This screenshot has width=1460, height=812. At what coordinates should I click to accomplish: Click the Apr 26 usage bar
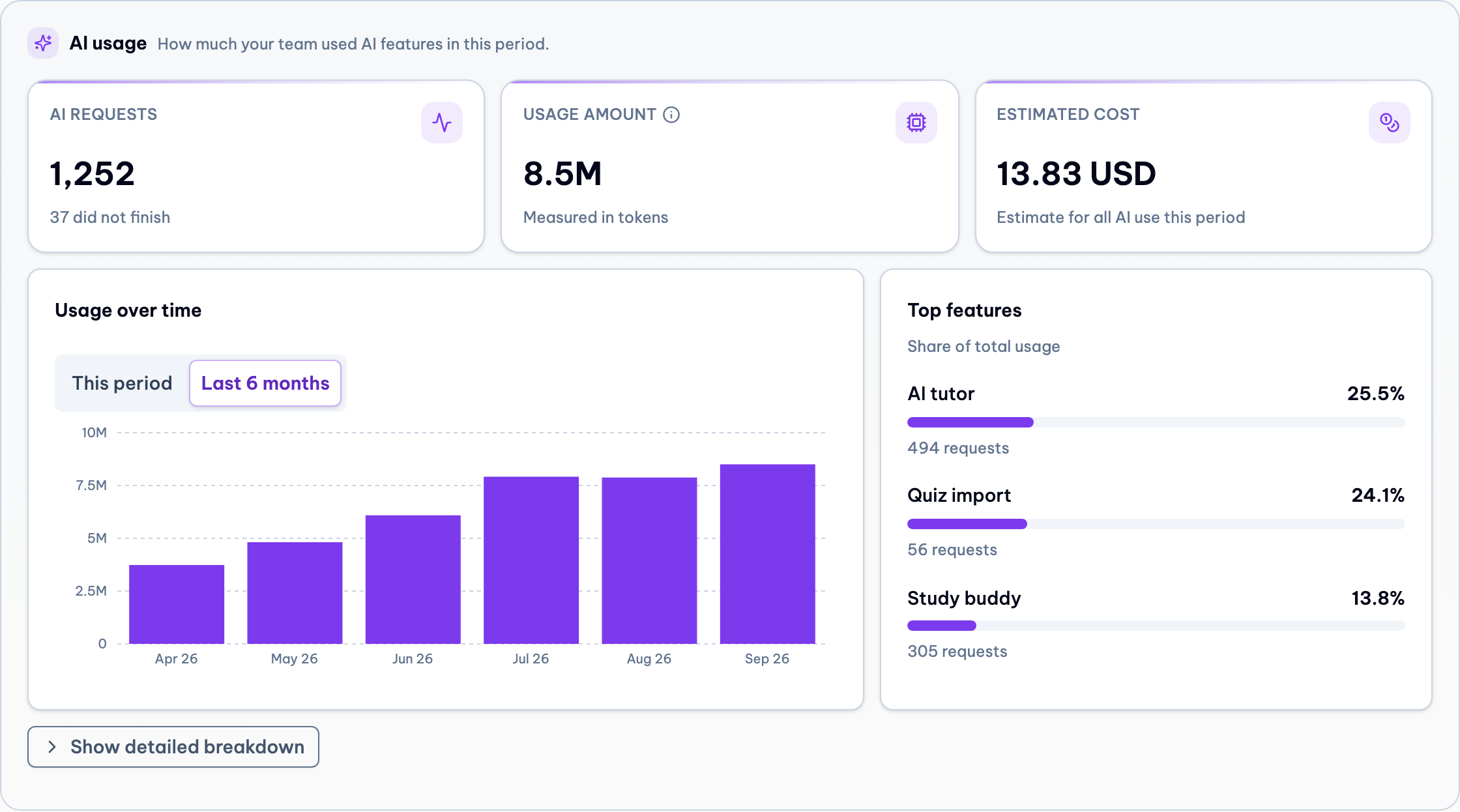[177, 604]
